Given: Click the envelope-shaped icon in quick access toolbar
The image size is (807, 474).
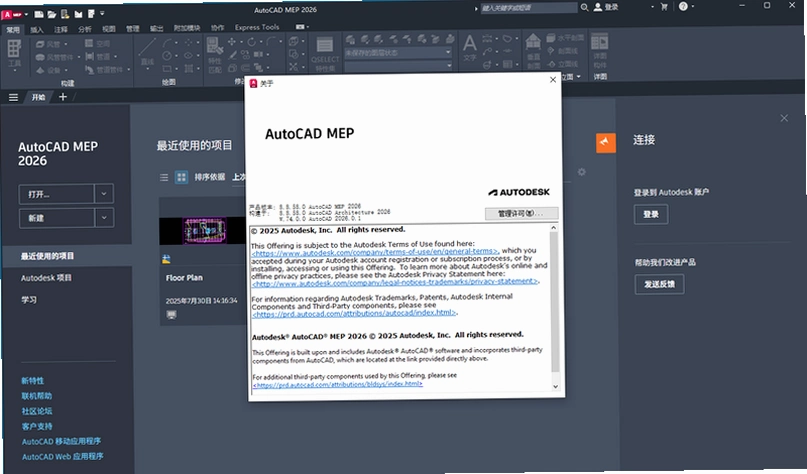Looking at the screenshot, I should (x=78, y=14).
